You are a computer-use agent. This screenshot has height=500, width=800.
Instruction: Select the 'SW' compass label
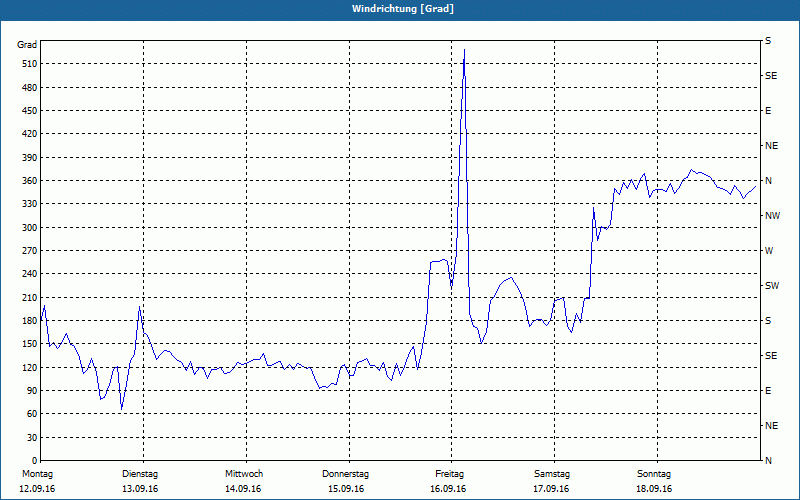click(x=772, y=286)
